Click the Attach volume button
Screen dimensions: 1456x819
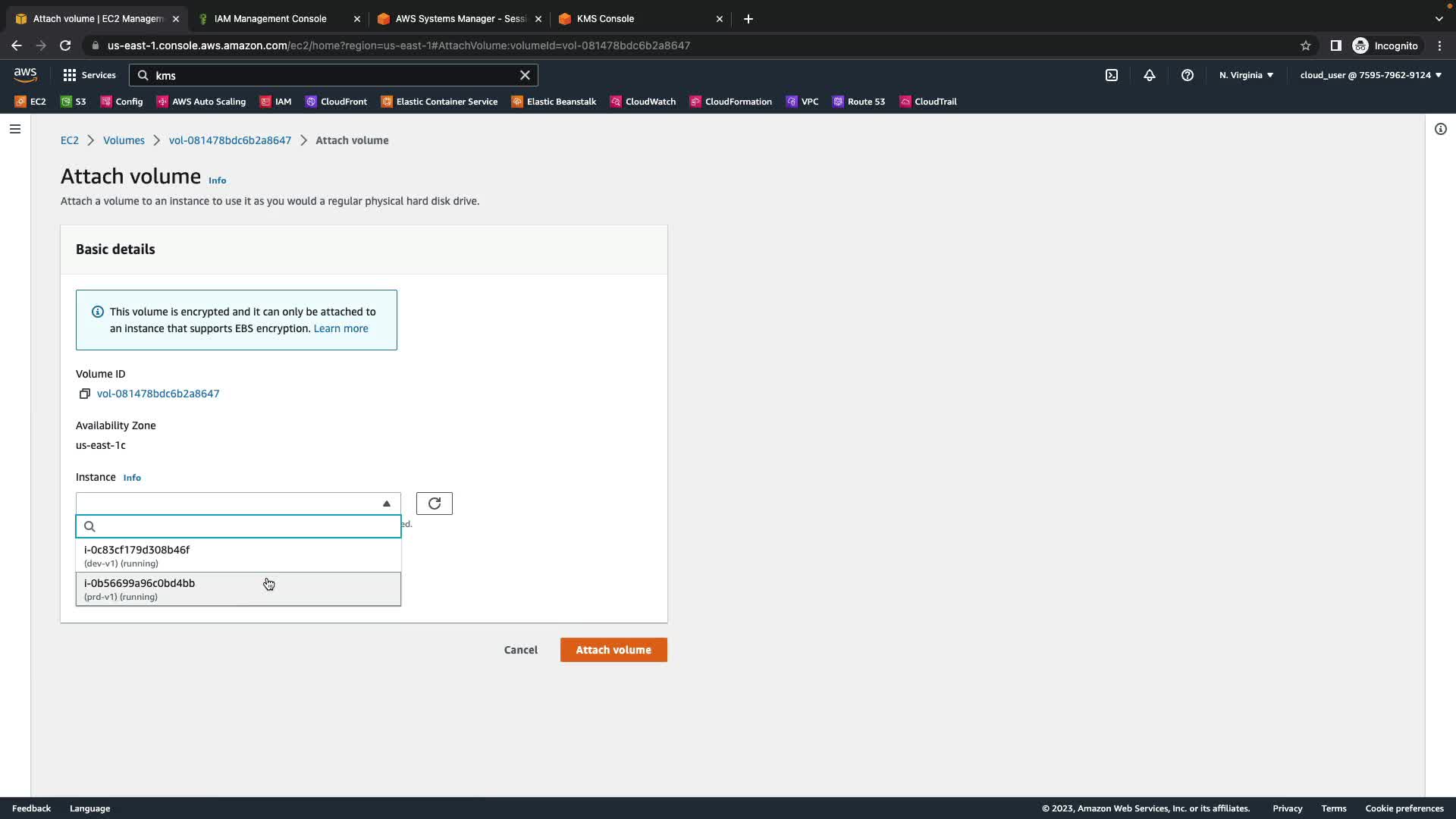tap(613, 650)
